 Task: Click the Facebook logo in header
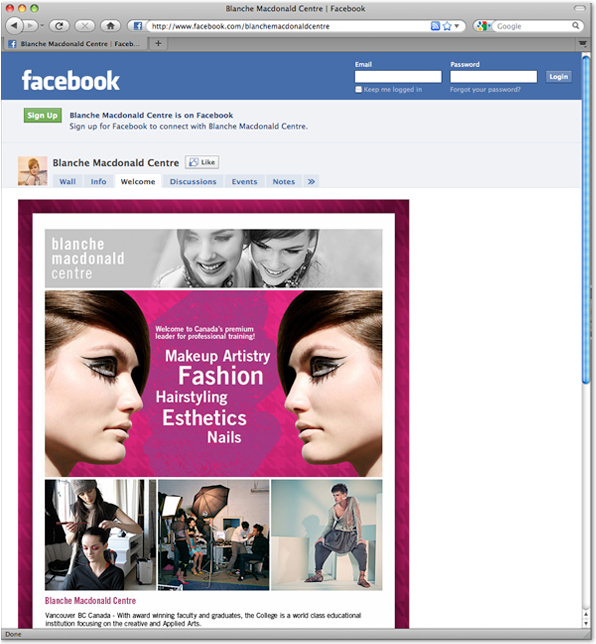pyautogui.click(x=70, y=80)
